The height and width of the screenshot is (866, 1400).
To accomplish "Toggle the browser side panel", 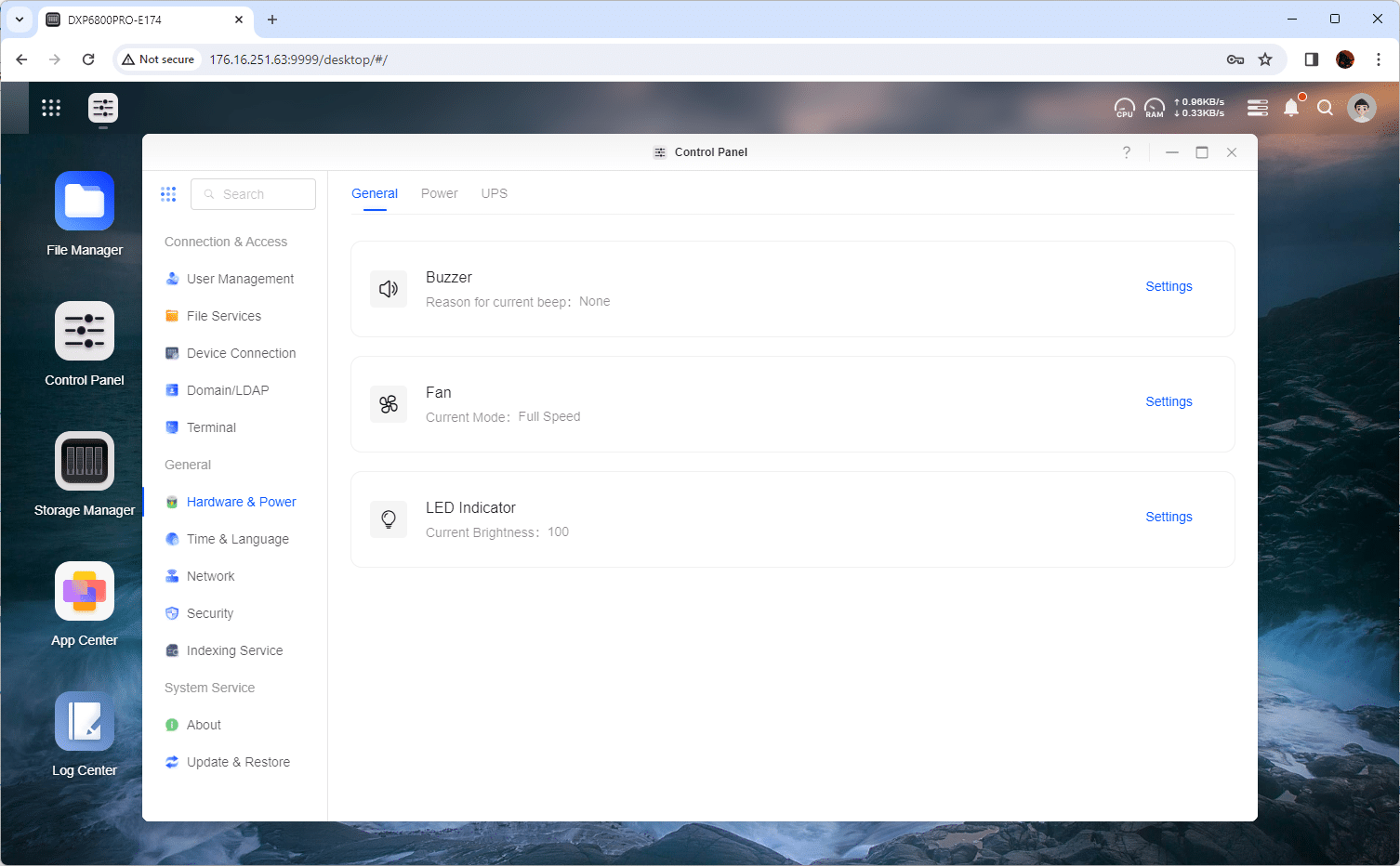I will coord(1312,59).
